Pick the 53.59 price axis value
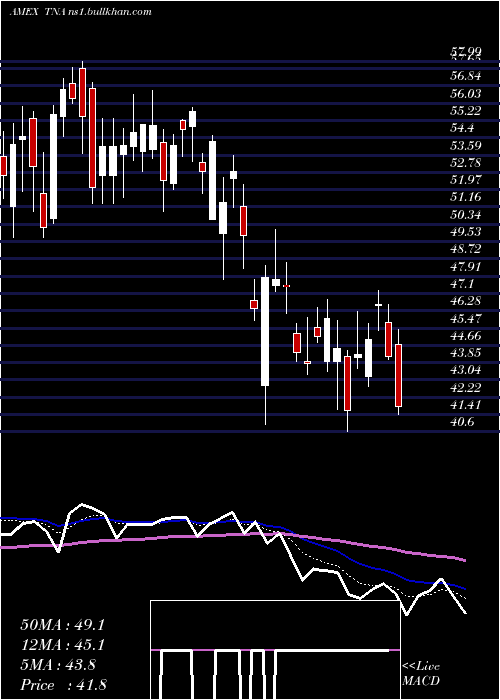Viewport: 500px width, 700px height. (466, 146)
